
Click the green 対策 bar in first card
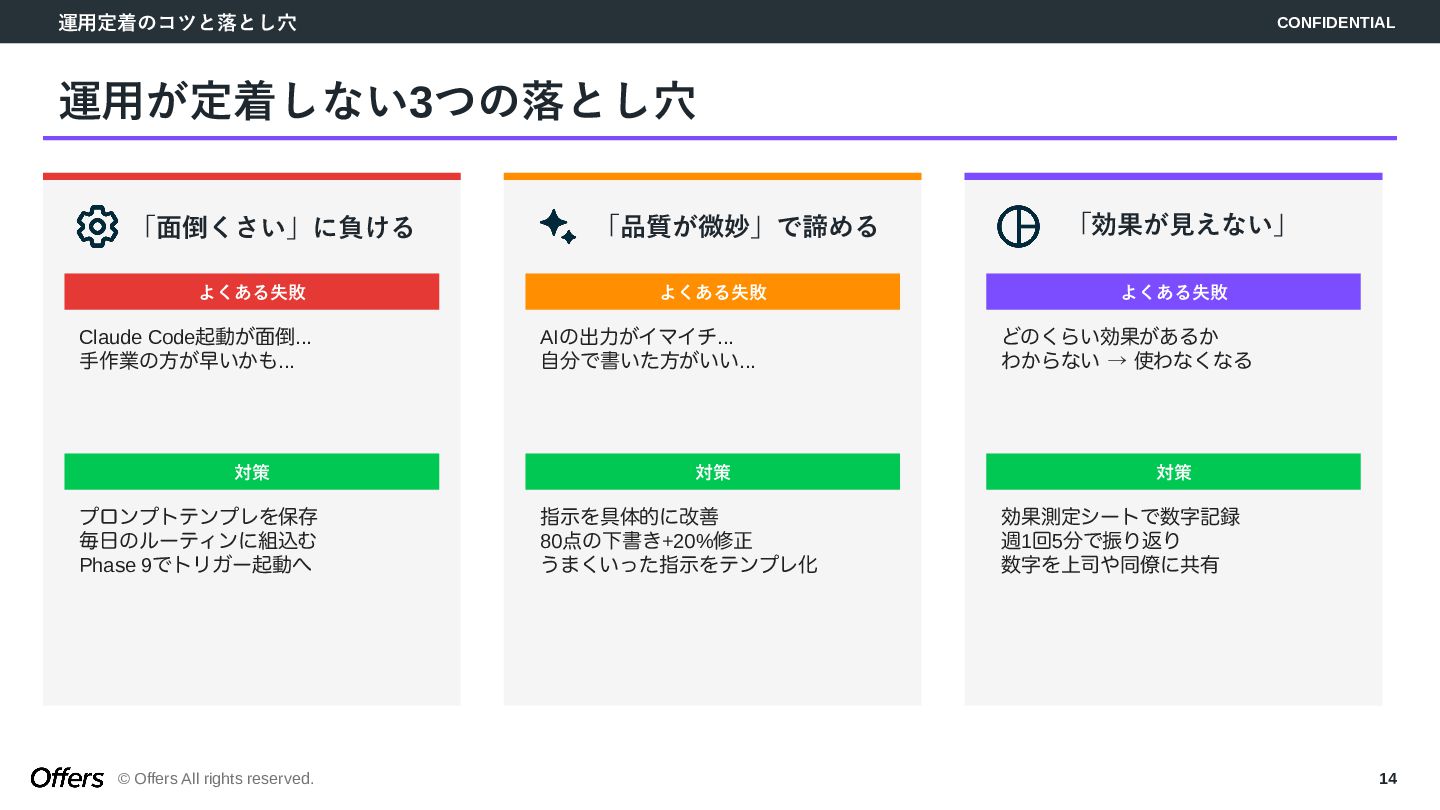[252, 472]
